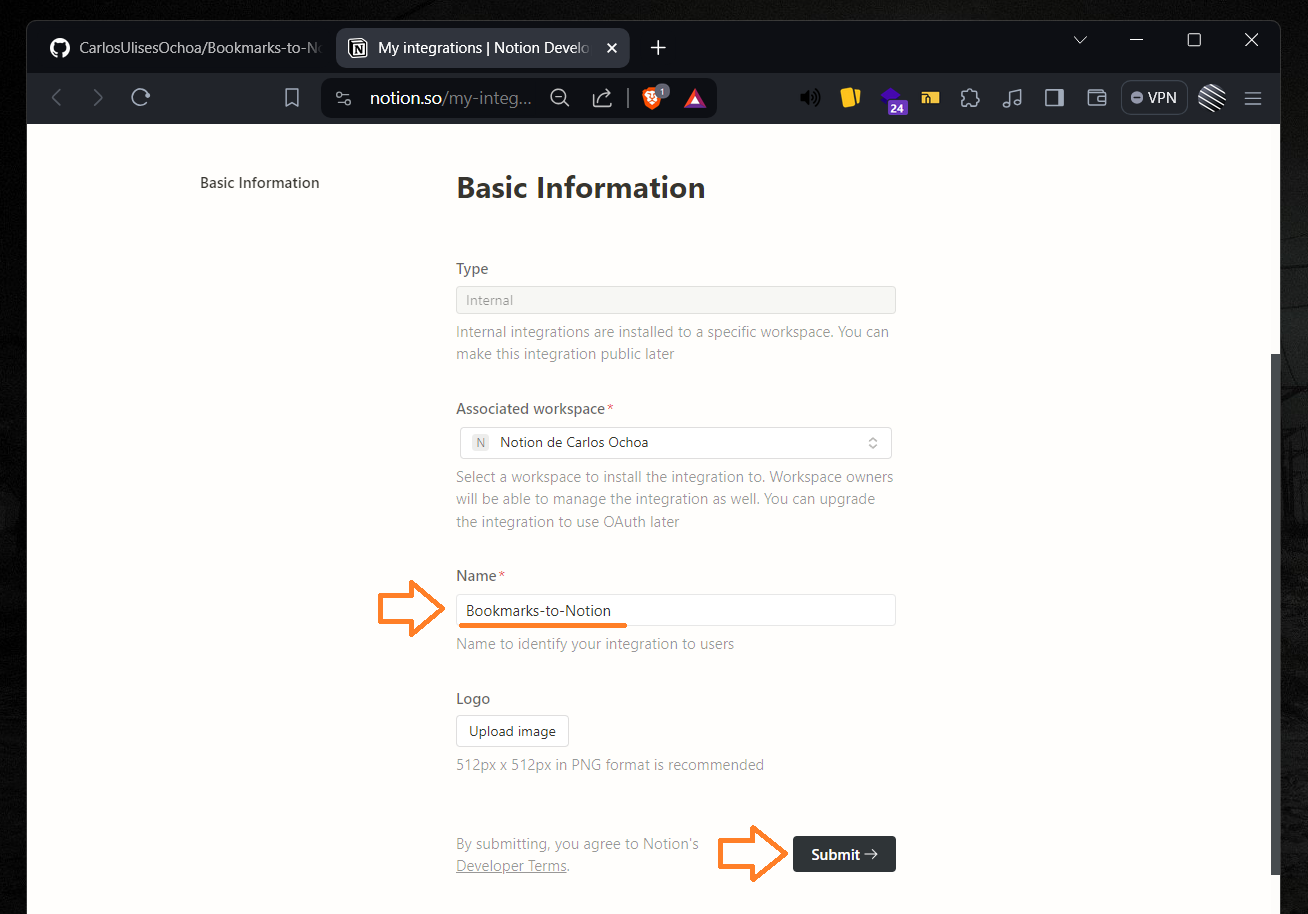
Task: Switch to the CarlosUlisesOchoa GitHub tab
Action: click(185, 48)
